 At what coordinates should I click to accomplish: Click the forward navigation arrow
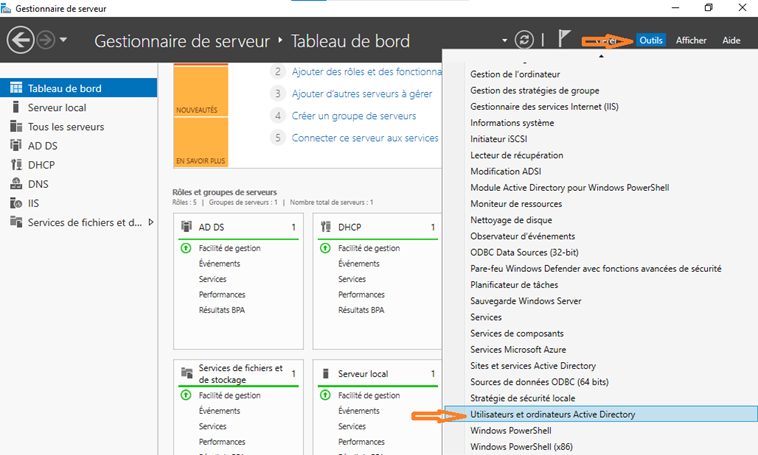[46, 40]
